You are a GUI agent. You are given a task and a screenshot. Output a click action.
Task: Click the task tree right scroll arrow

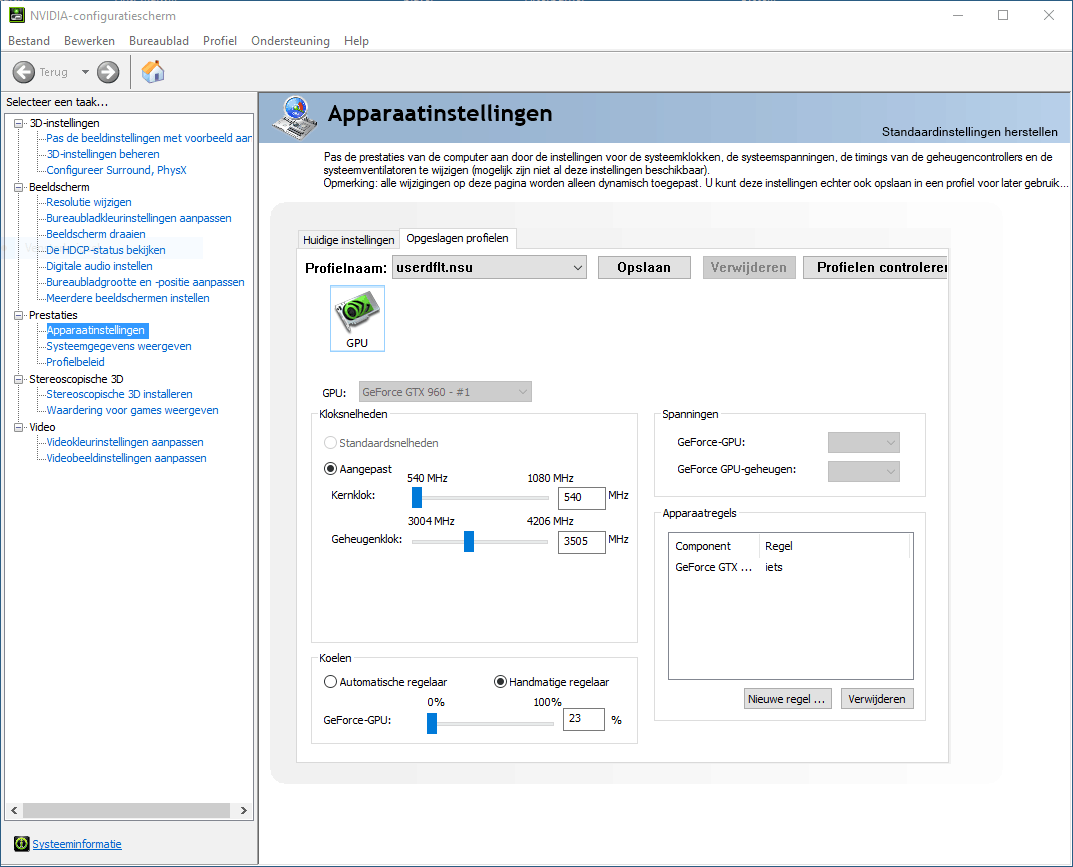(x=244, y=810)
